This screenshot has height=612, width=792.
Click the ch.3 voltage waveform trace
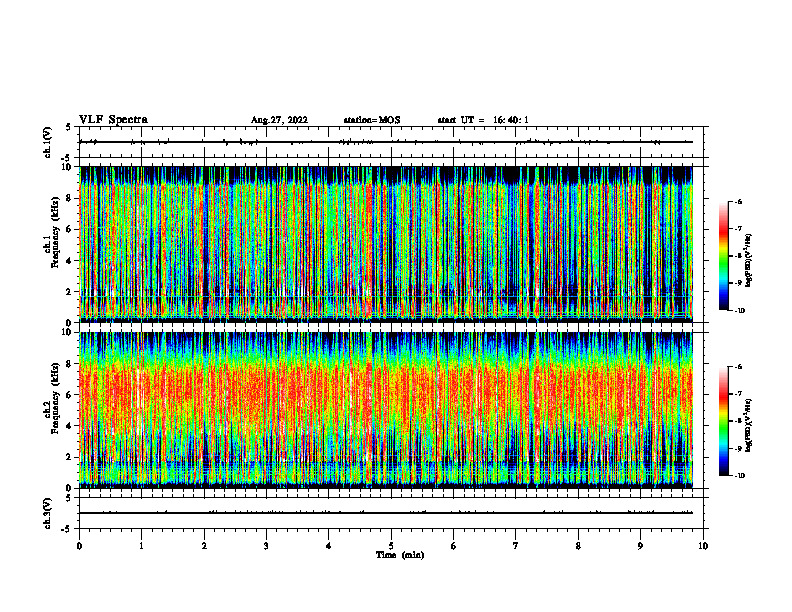386,513
